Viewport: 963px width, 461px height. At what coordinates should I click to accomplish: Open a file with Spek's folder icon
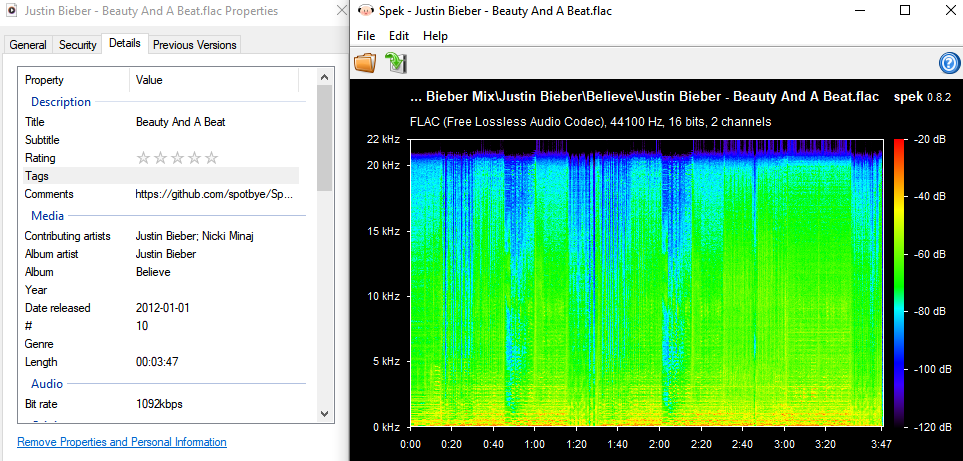click(365, 63)
